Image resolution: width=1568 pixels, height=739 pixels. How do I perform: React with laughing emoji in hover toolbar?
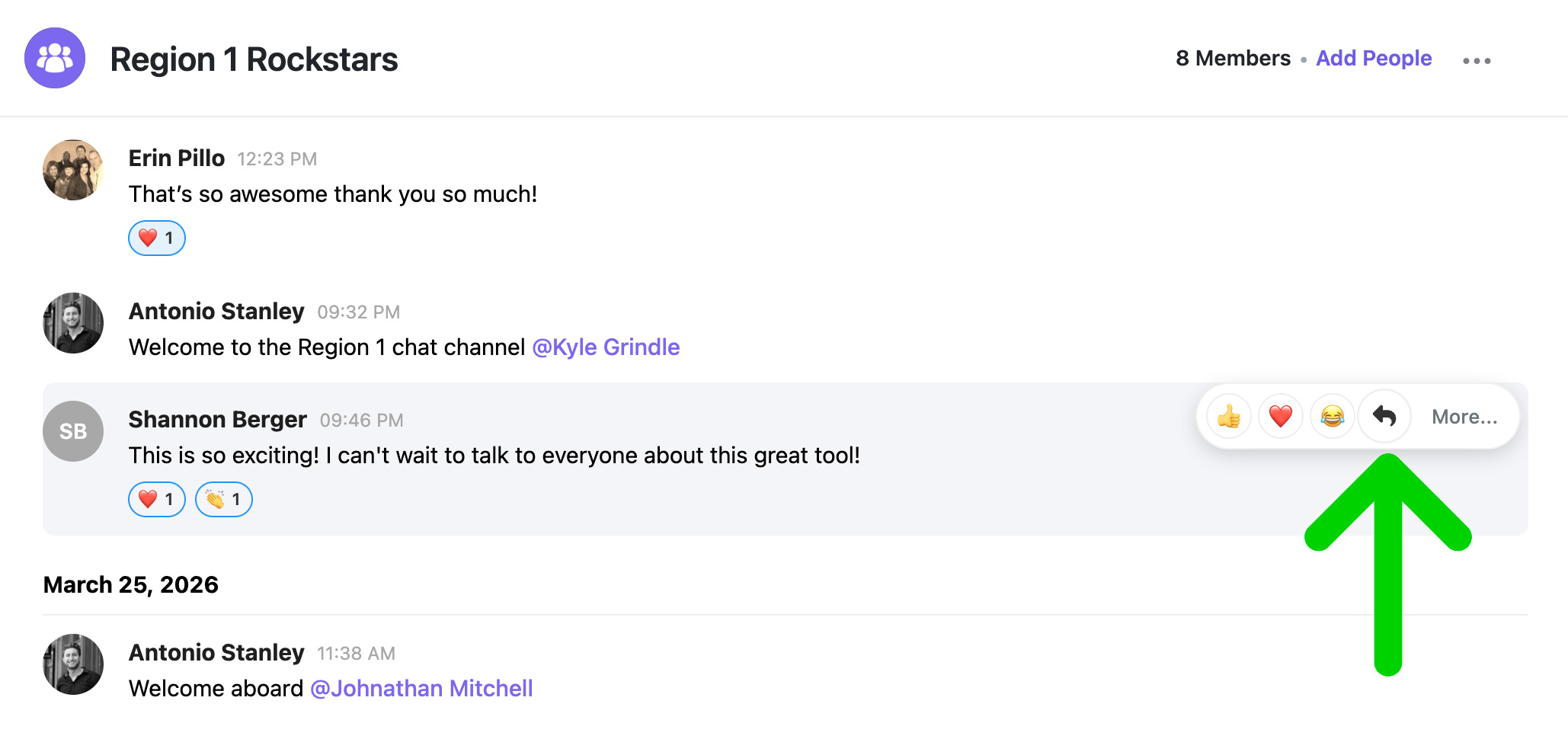point(1333,417)
